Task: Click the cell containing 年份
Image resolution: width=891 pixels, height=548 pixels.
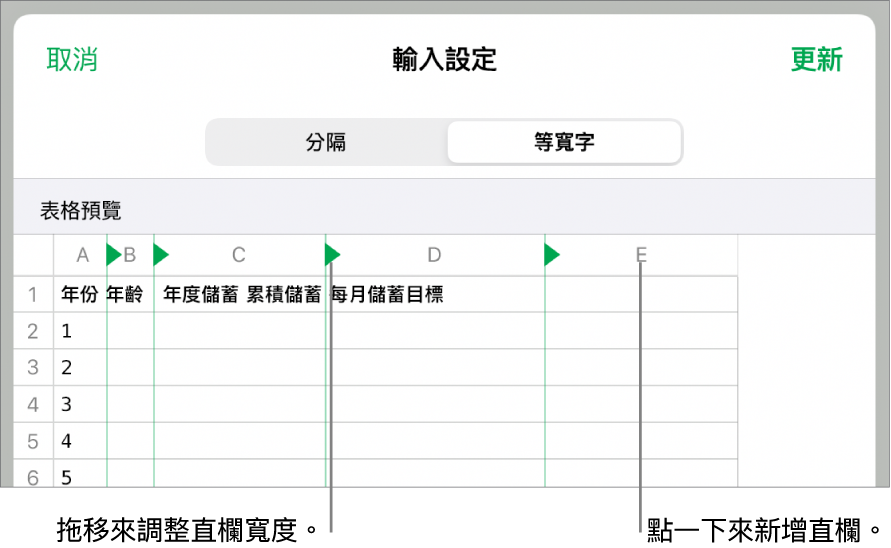Action: 80,294
